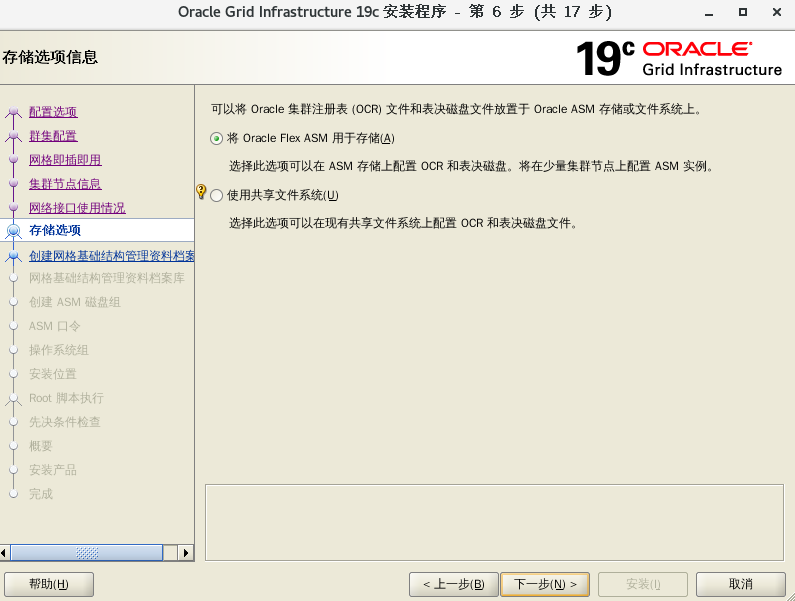Click the sidebar horizontal scrollbar thumb
This screenshot has height=601, width=795.
[87, 553]
